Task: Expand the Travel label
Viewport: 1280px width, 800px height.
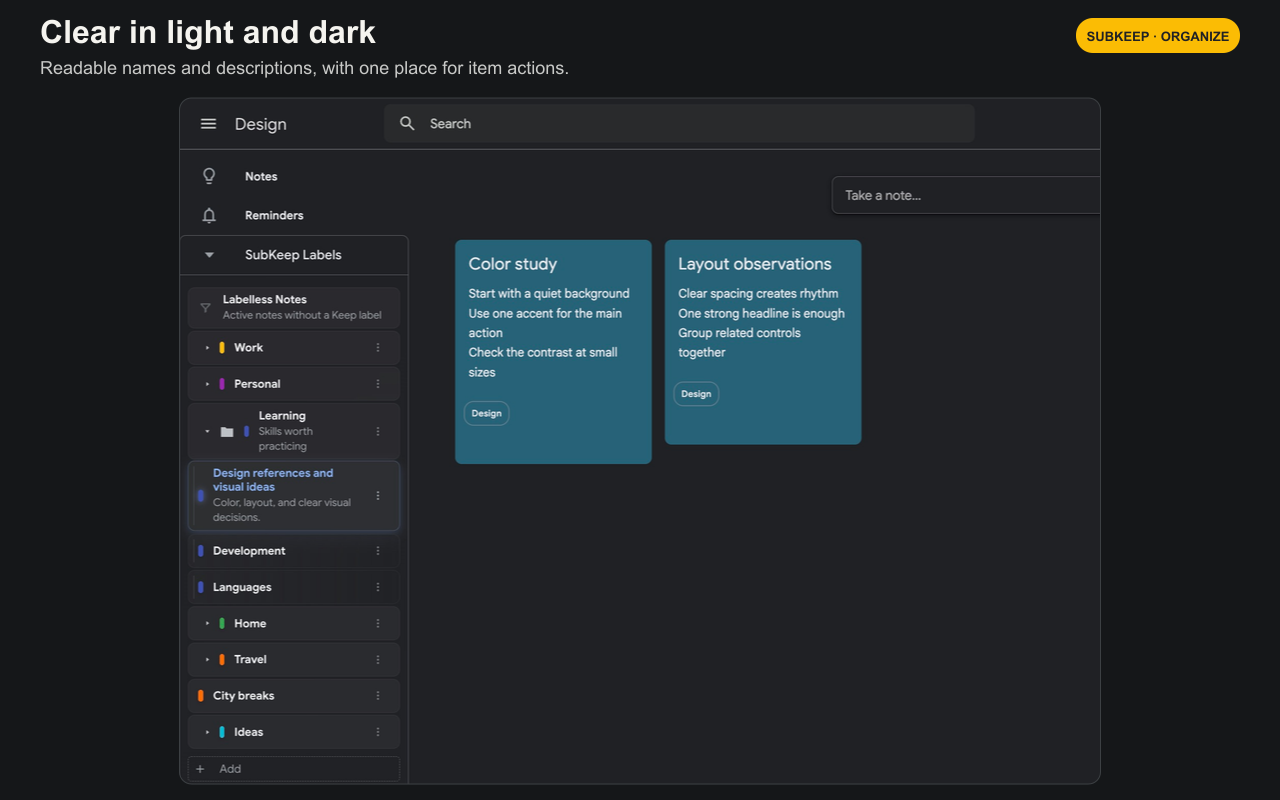Action: point(208,659)
